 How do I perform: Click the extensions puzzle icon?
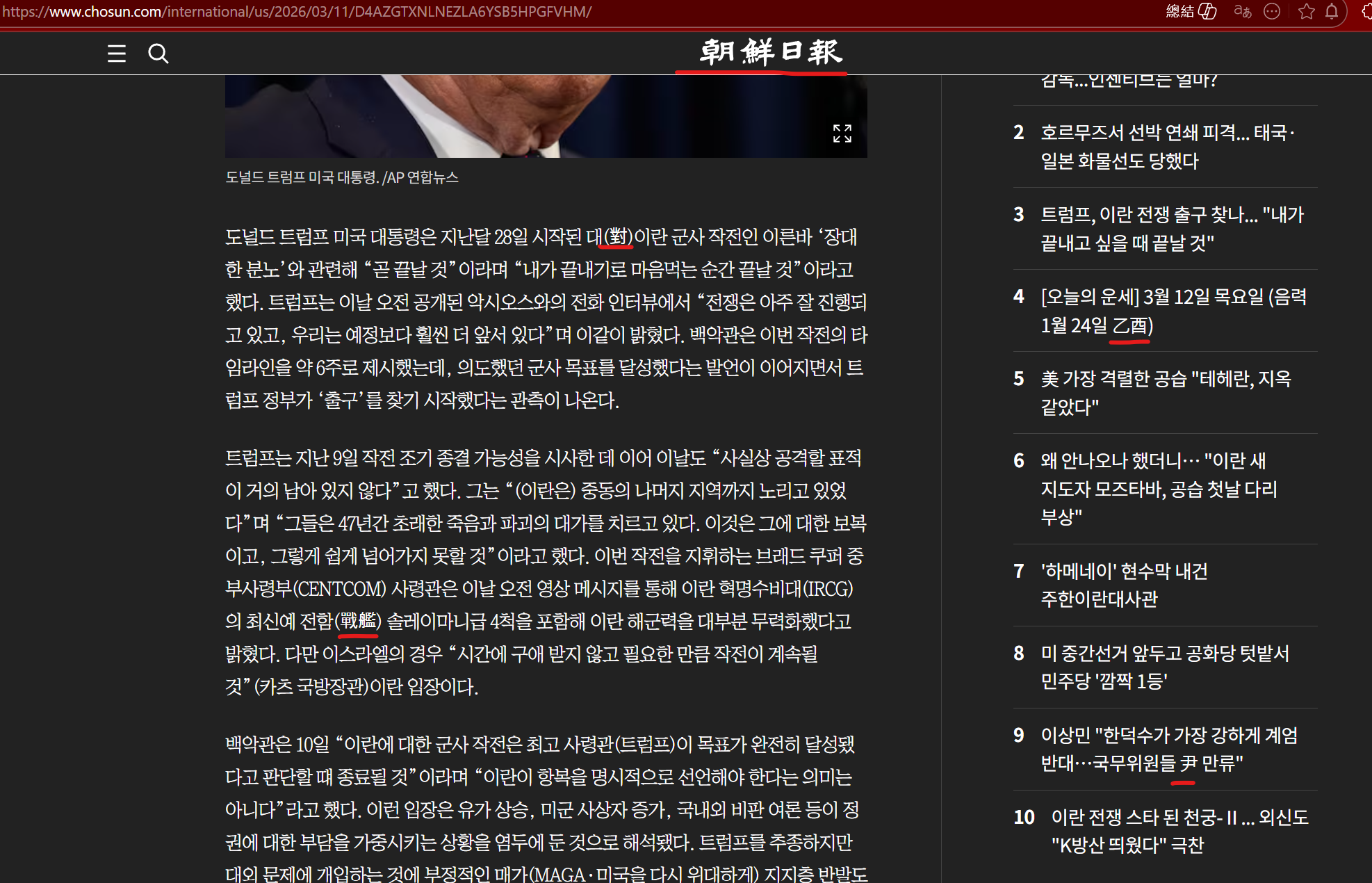click(1366, 12)
